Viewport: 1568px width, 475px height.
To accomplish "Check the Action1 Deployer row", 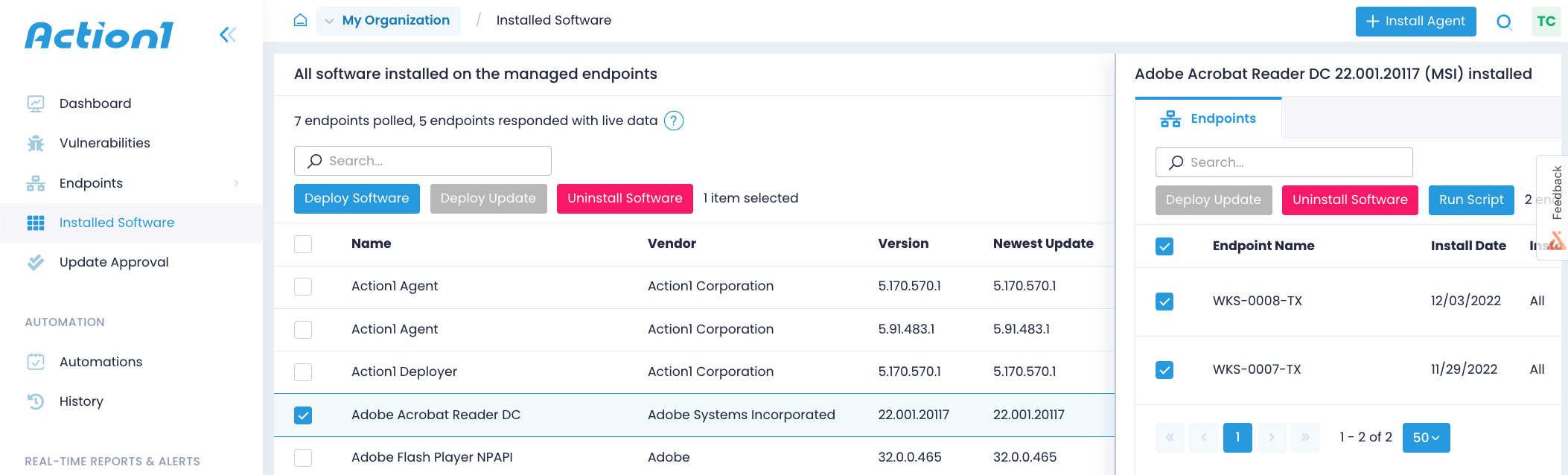I will click(x=303, y=372).
